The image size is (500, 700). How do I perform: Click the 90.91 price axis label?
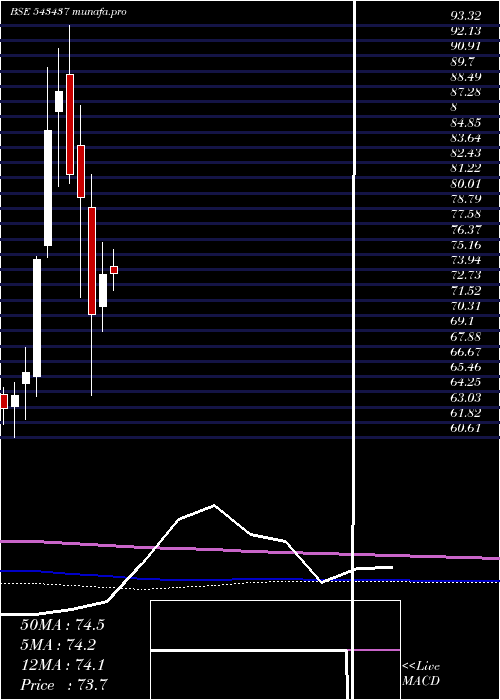coord(466,46)
